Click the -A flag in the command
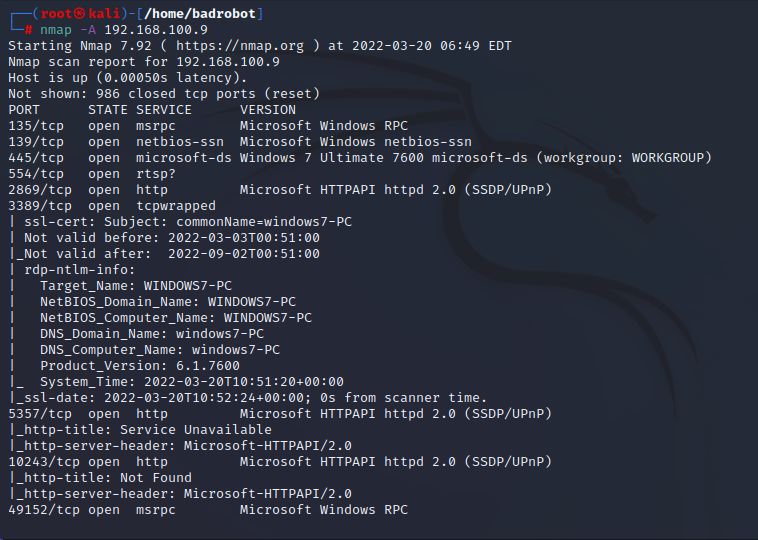This screenshot has width=758, height=540. [88, 30]
